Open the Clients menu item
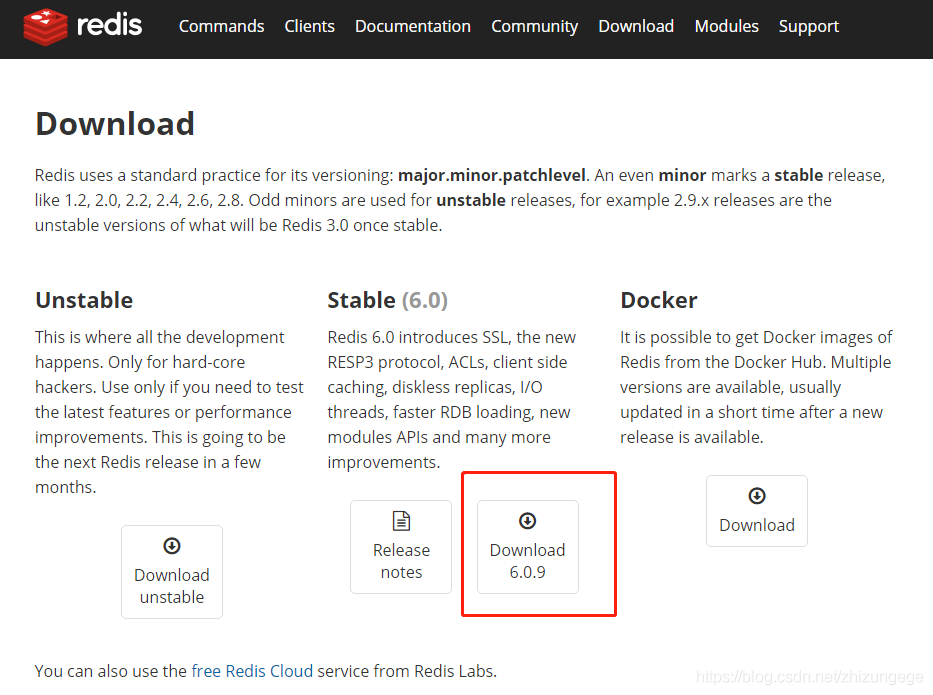Screen dimensions: 933x695 tap(309, 26)
